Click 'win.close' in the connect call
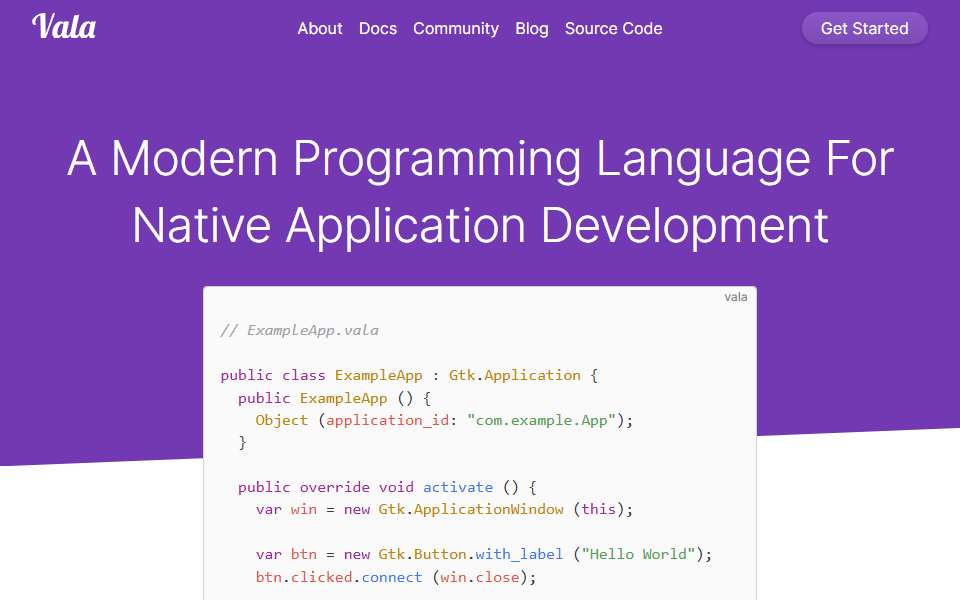Screen dimensions: 960x600 pos(480,577)
